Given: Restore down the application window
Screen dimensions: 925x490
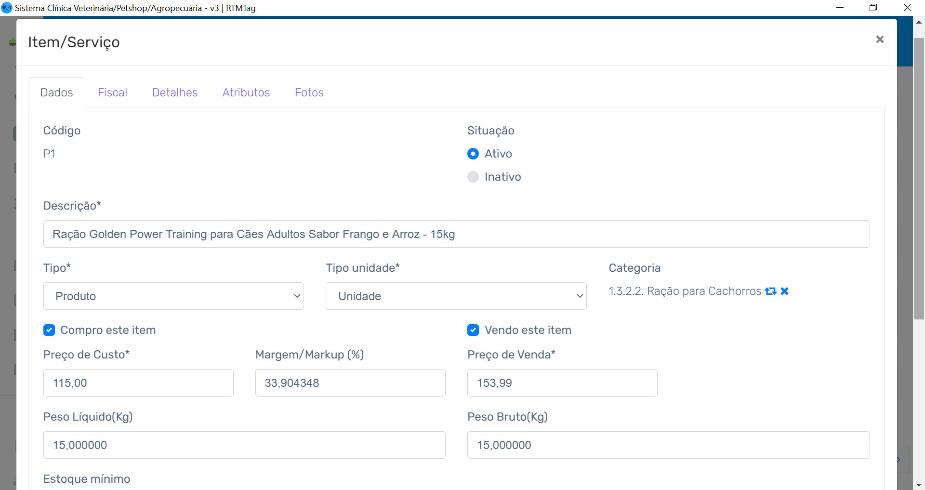Looking at the screenshot, I should point(873,7).
